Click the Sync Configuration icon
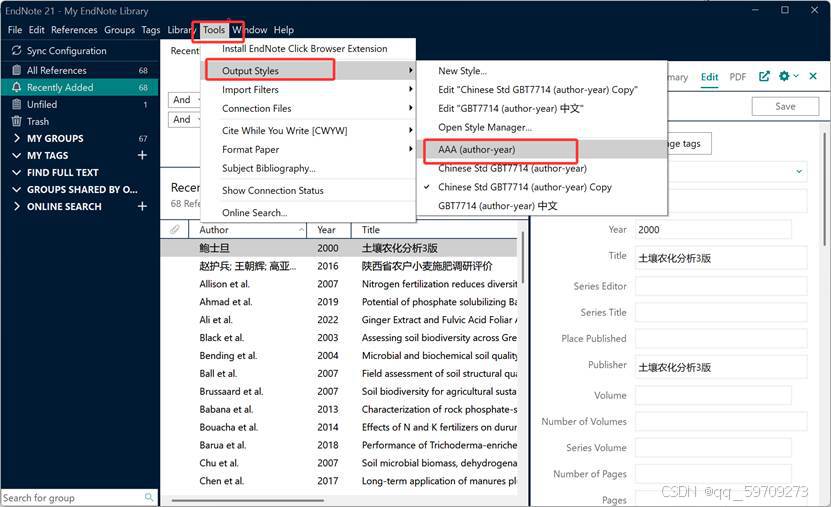This screenshot has height=507, width=831. point(16,50)
